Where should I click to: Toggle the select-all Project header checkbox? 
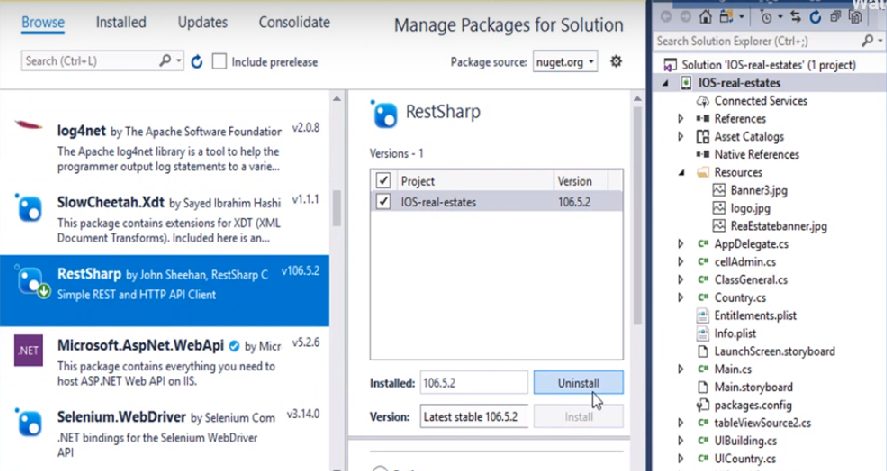pos(383,180)
